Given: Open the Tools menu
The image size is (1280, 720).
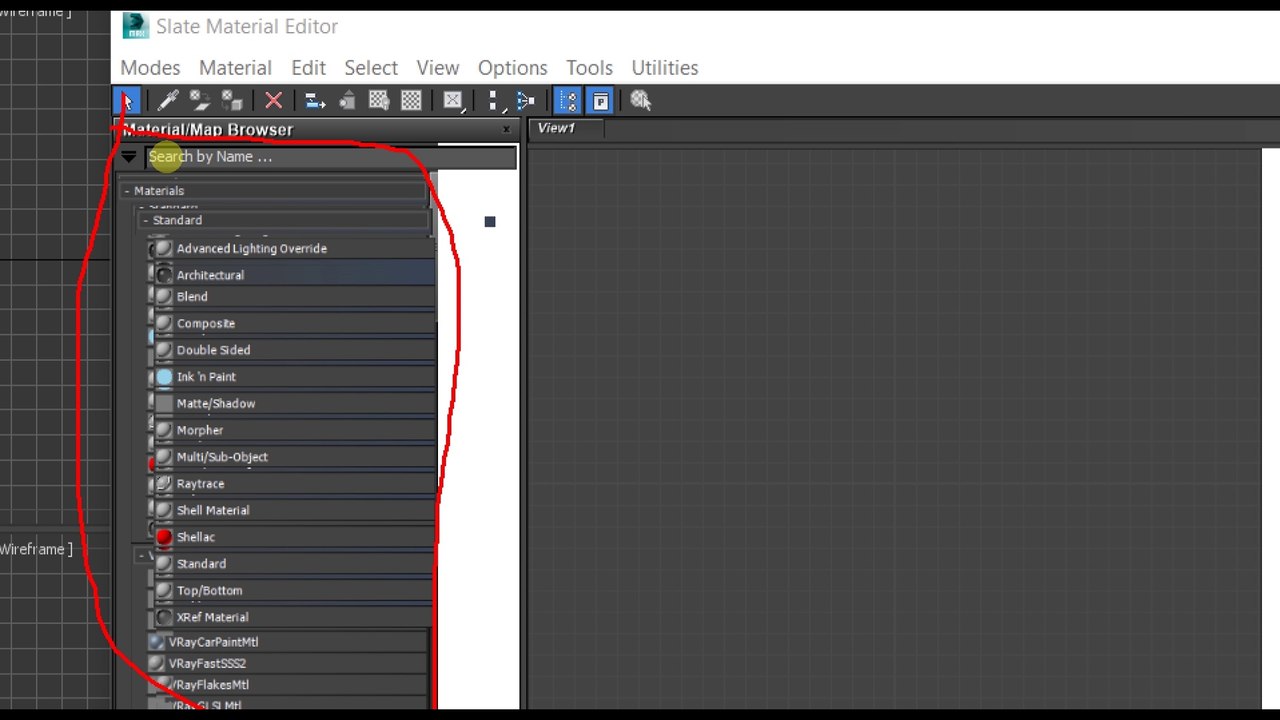Looking at the screenshot, I should point(589,68).
